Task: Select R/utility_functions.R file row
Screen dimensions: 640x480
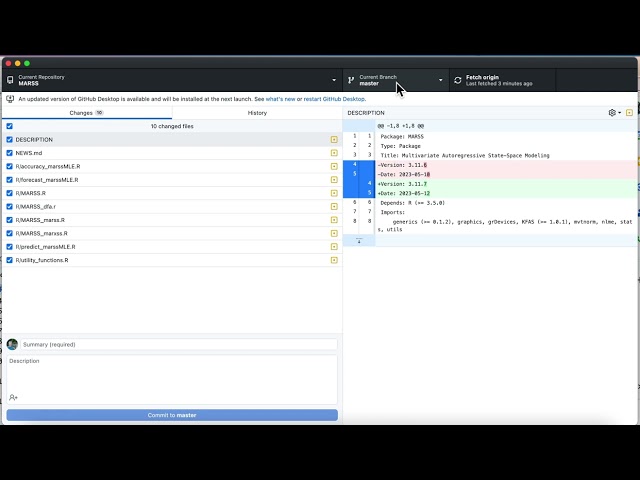Action: point(172,260)
